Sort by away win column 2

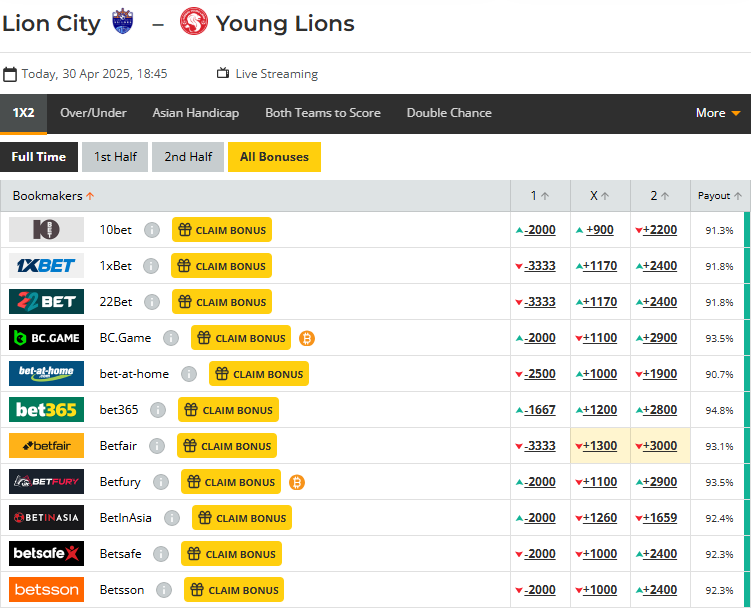(x=660, y=195)
